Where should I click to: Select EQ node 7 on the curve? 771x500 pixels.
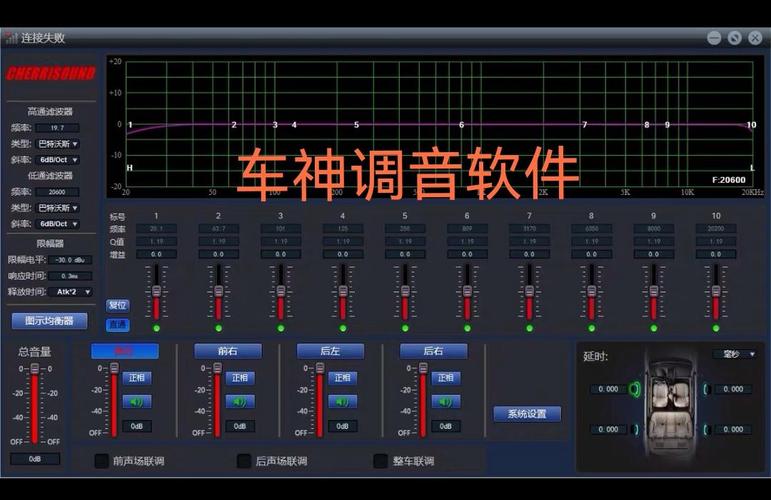(x=585, y=125)
